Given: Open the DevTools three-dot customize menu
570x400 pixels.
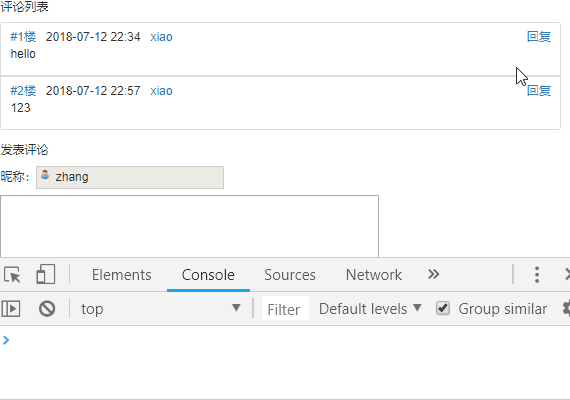Looking at the screenshot, I should (537, 275).
